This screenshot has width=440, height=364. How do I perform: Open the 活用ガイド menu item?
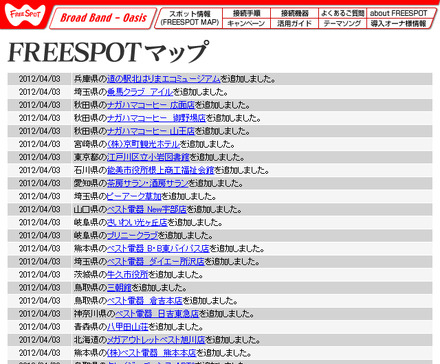tap(294, 24)
